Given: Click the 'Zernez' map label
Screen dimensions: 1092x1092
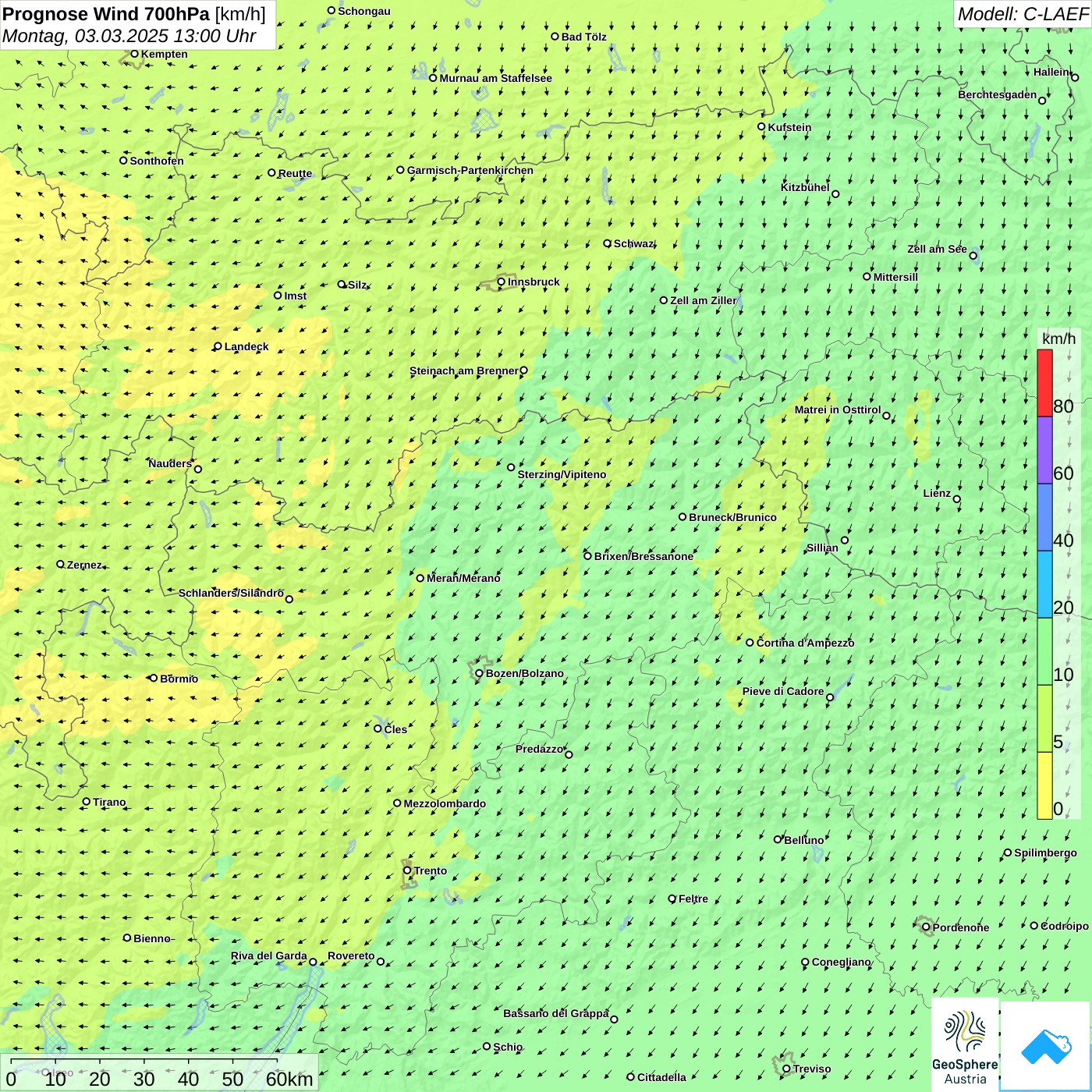Looking at the screenshot, I should pos(84,565).
